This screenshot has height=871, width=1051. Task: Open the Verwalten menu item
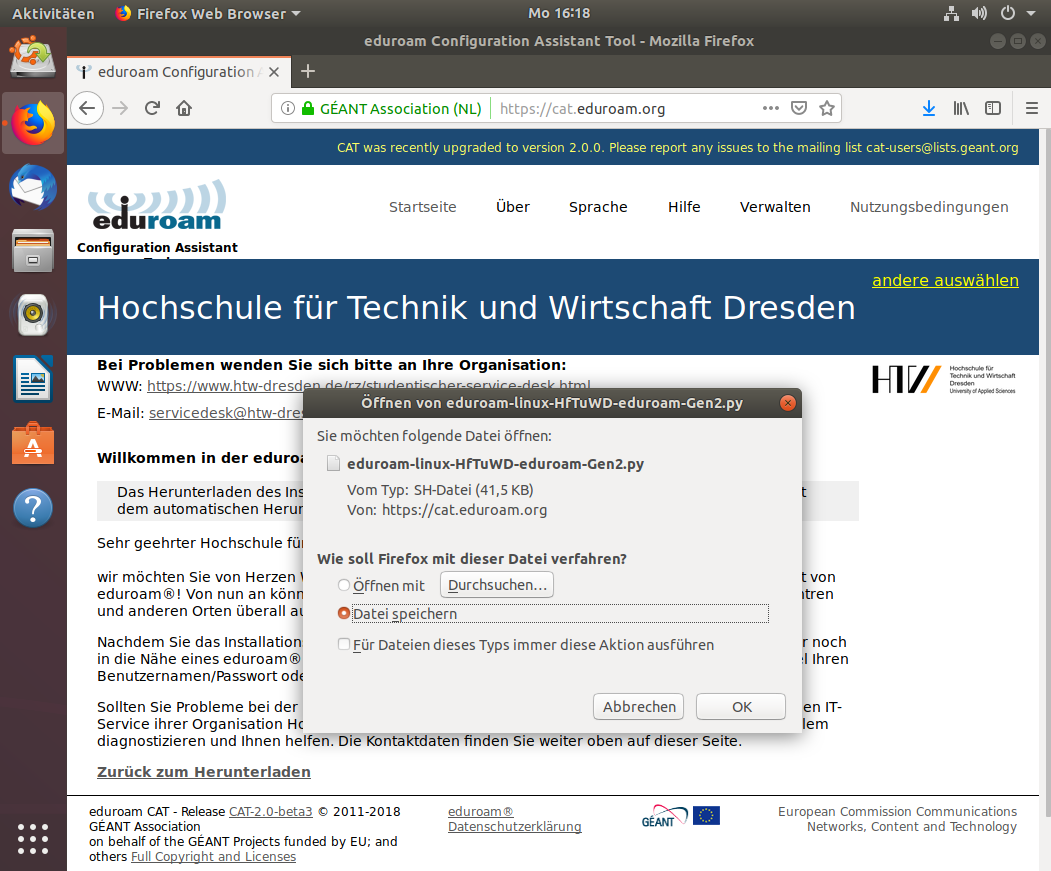click(775, 207)
